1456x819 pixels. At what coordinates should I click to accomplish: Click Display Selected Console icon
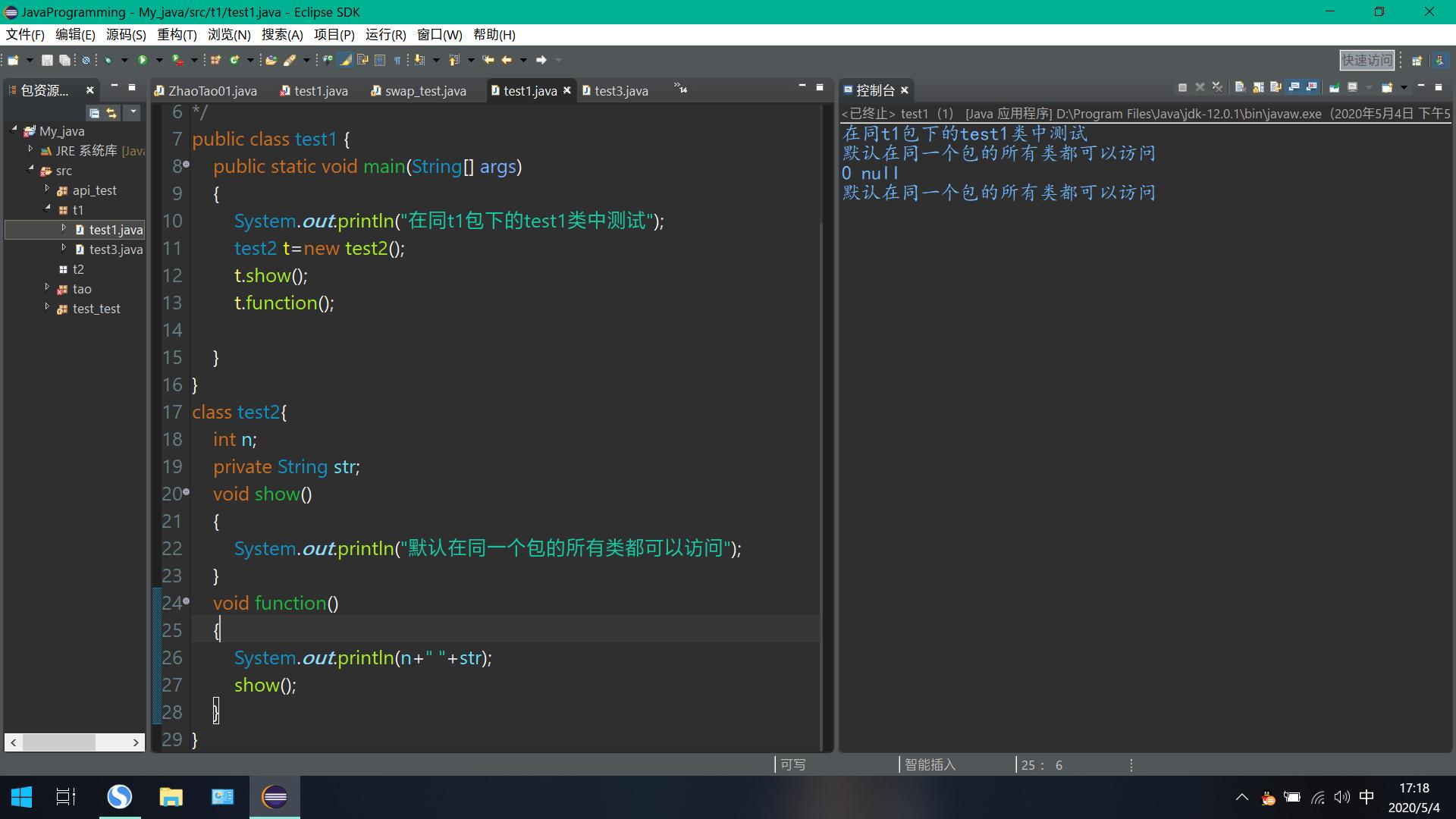pyautogui.click(x=1352, y=87)
